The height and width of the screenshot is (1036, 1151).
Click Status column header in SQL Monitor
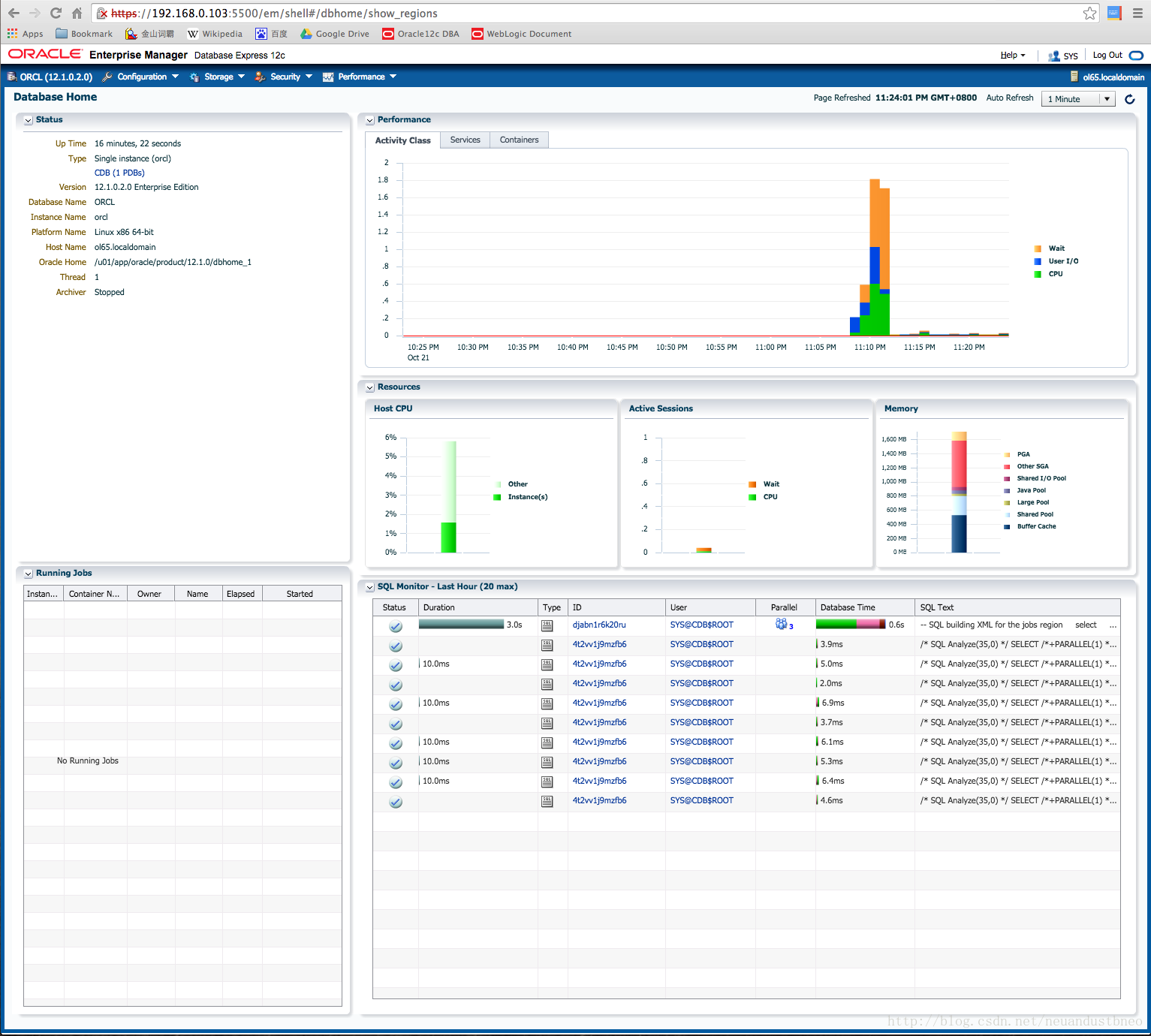click(x=396, y=607)
